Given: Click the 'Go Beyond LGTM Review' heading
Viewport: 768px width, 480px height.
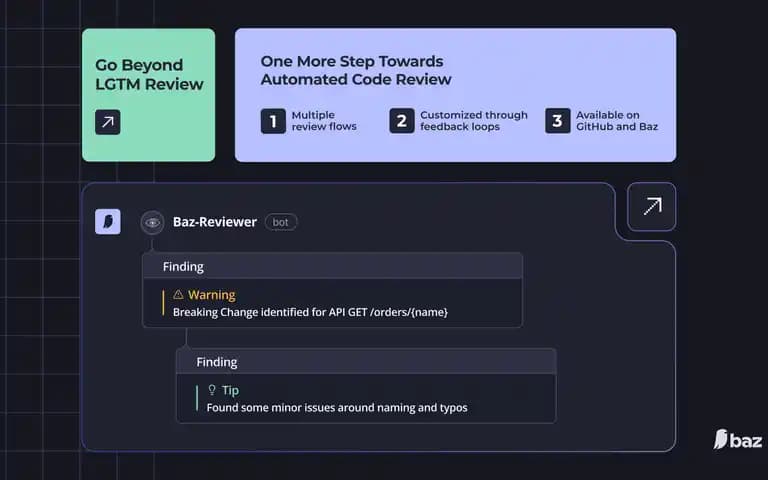Looking at the screenshot, I should 149,74.
